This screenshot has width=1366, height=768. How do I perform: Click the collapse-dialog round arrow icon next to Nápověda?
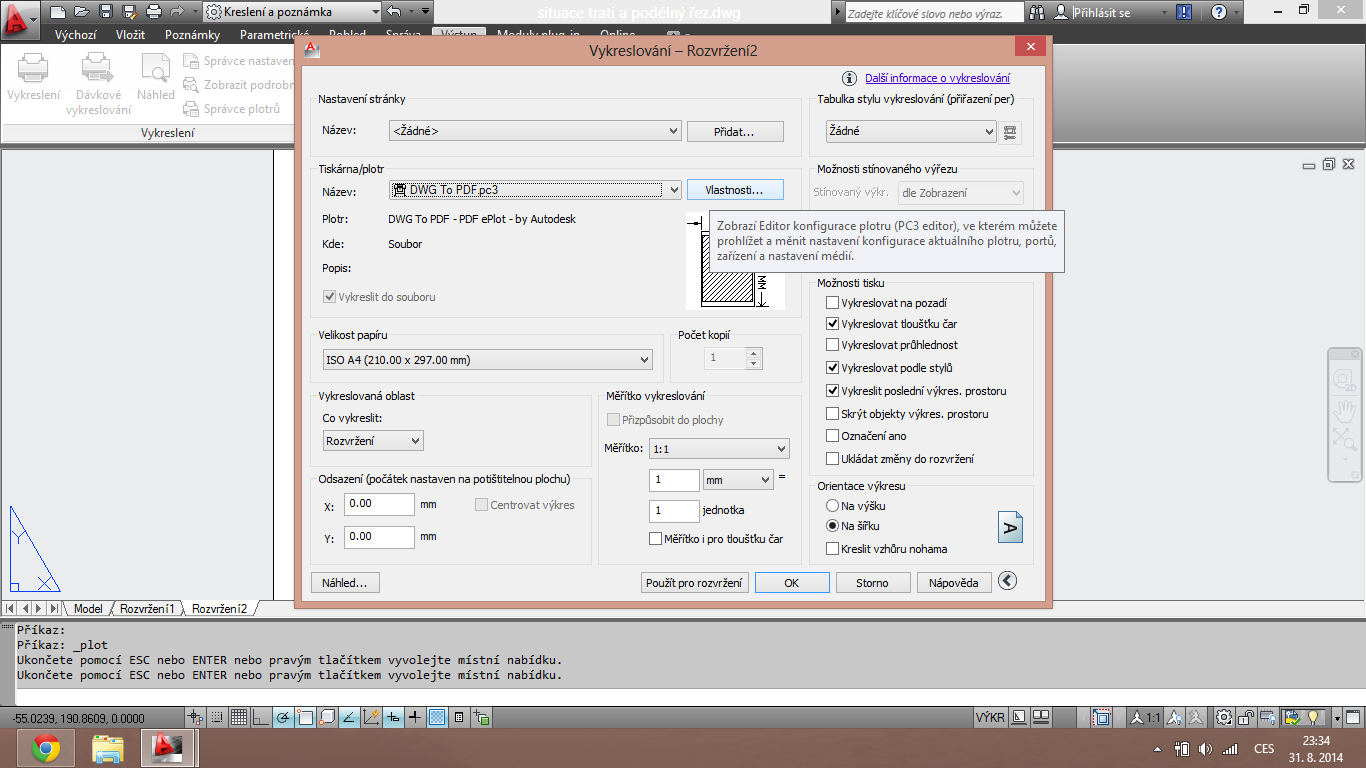pos(1008,581)
